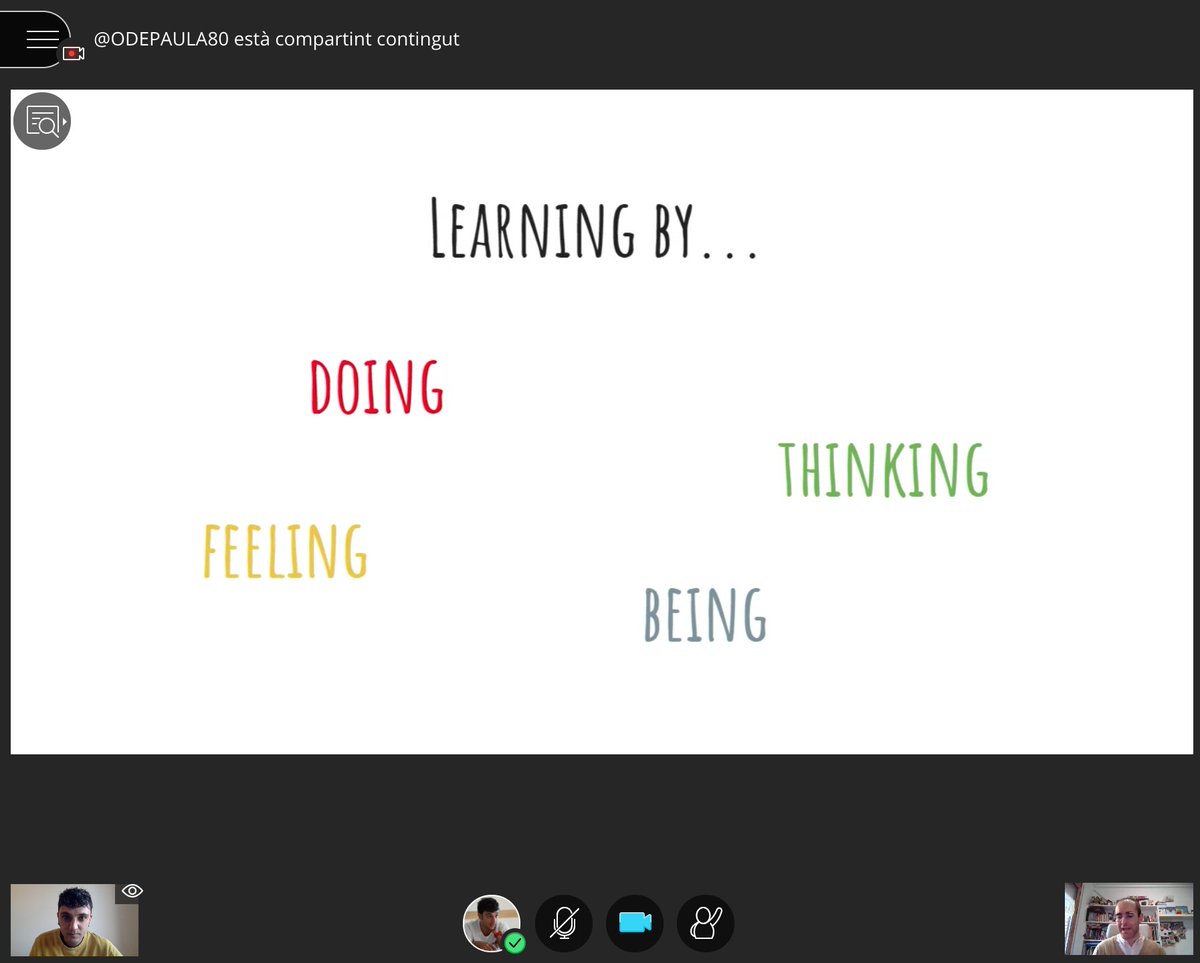Click the yellow word FEELING
This screenshot has height=963, width=1200.
[285, 551]
